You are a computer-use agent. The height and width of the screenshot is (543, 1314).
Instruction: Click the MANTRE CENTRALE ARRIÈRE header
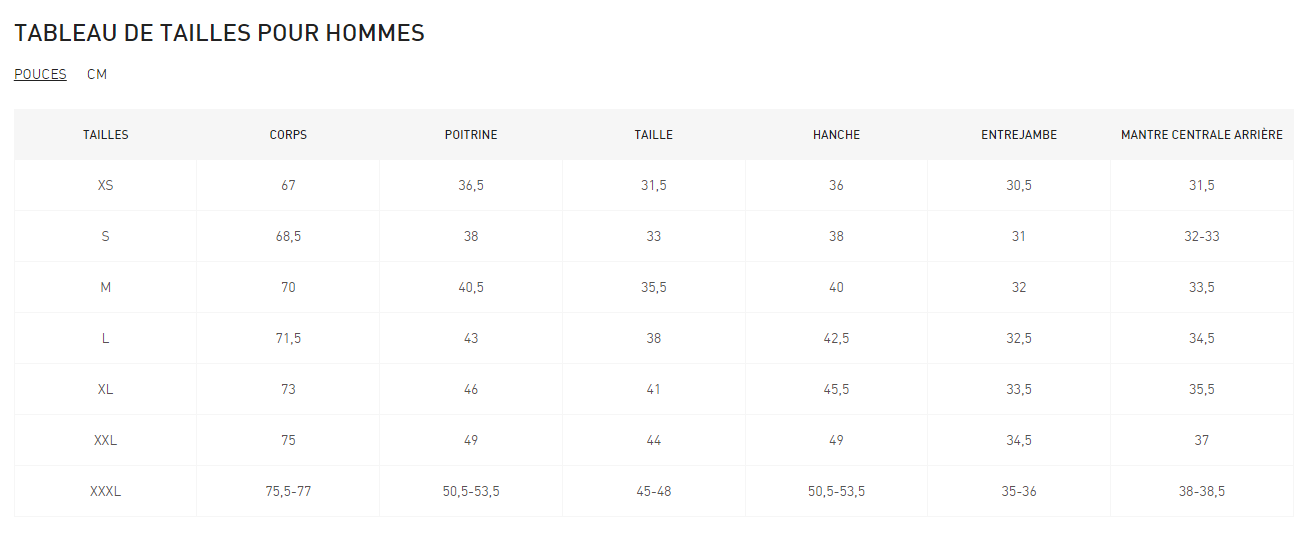click(1201, 135)
